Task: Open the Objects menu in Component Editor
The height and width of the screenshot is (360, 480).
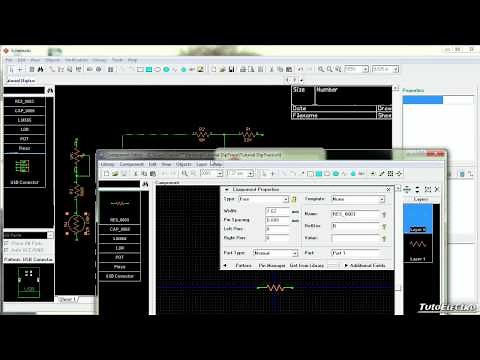Action: (184, 164)
